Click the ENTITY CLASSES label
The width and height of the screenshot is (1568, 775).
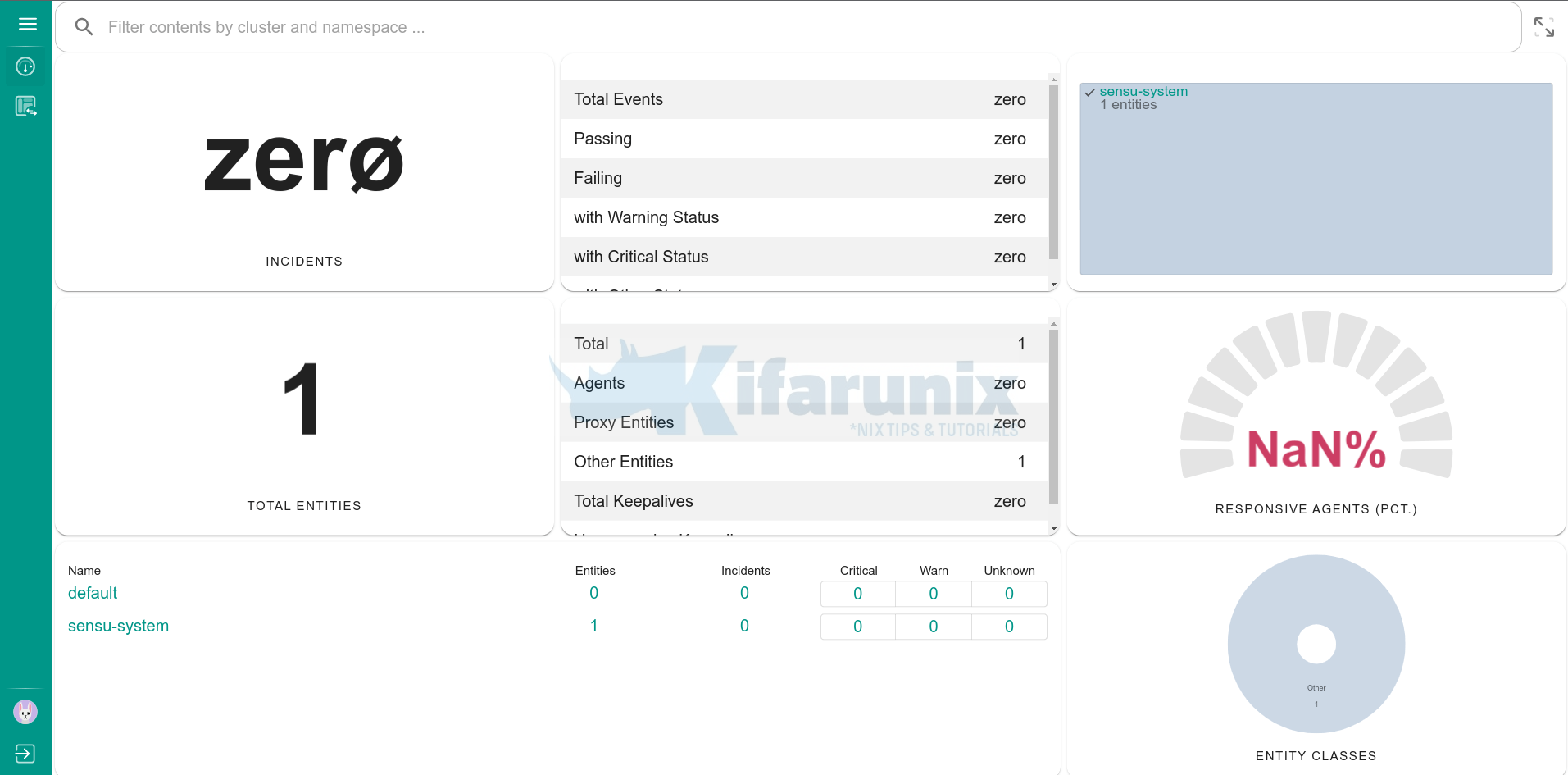click(x=1316, y=756)
